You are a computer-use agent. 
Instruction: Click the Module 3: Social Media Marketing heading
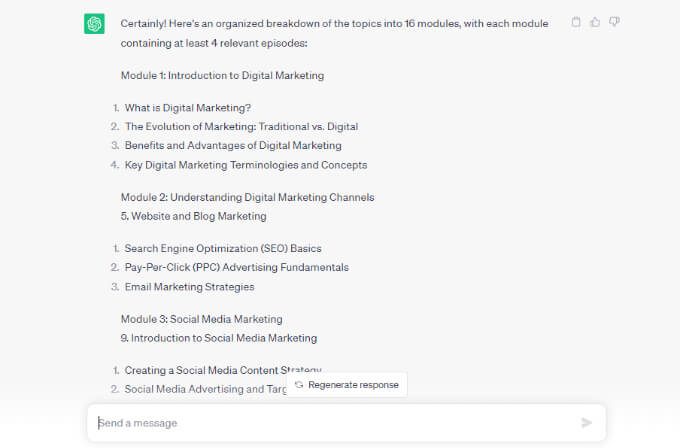[201, 319]
